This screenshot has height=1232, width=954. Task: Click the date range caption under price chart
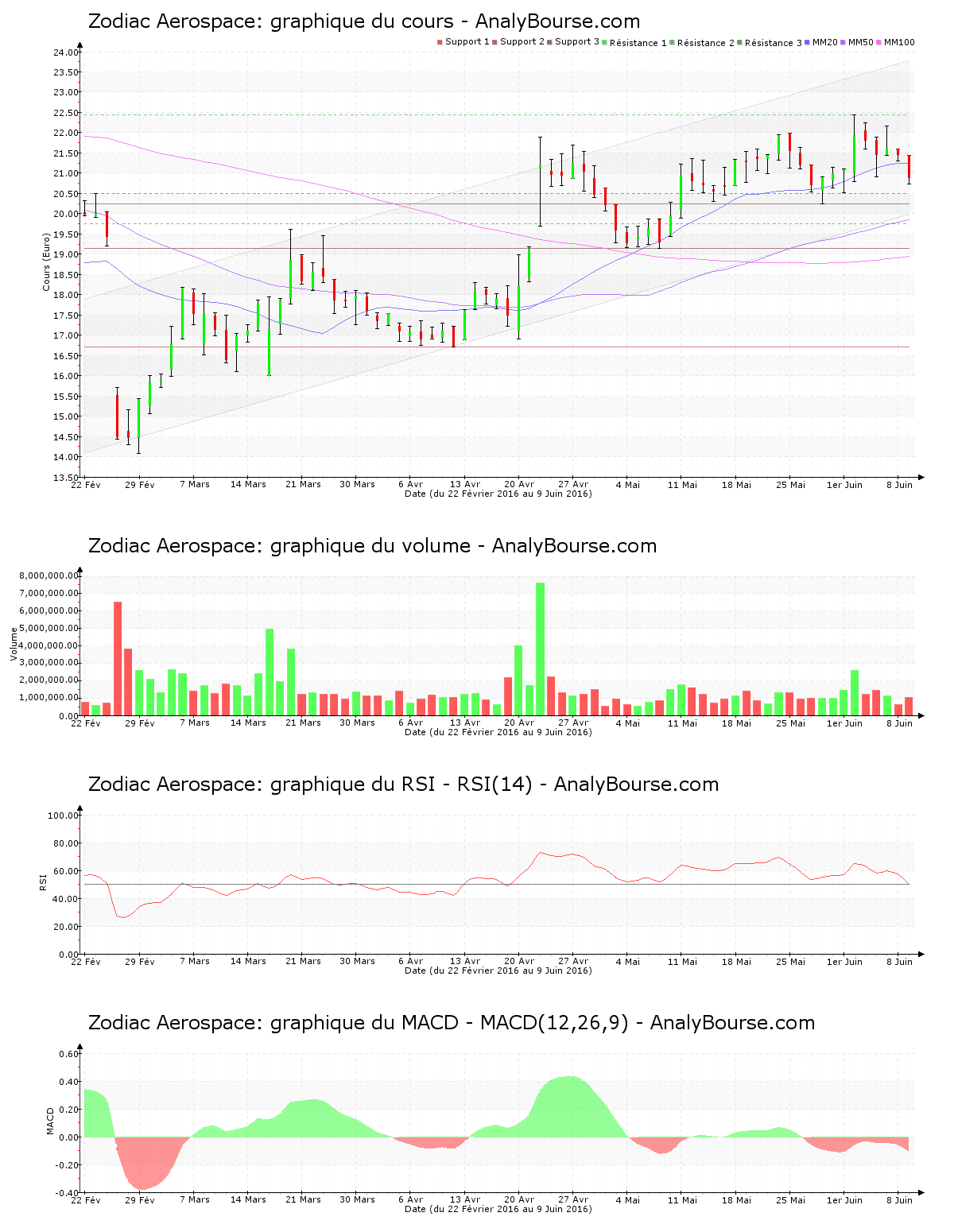[x=498, y=494]
